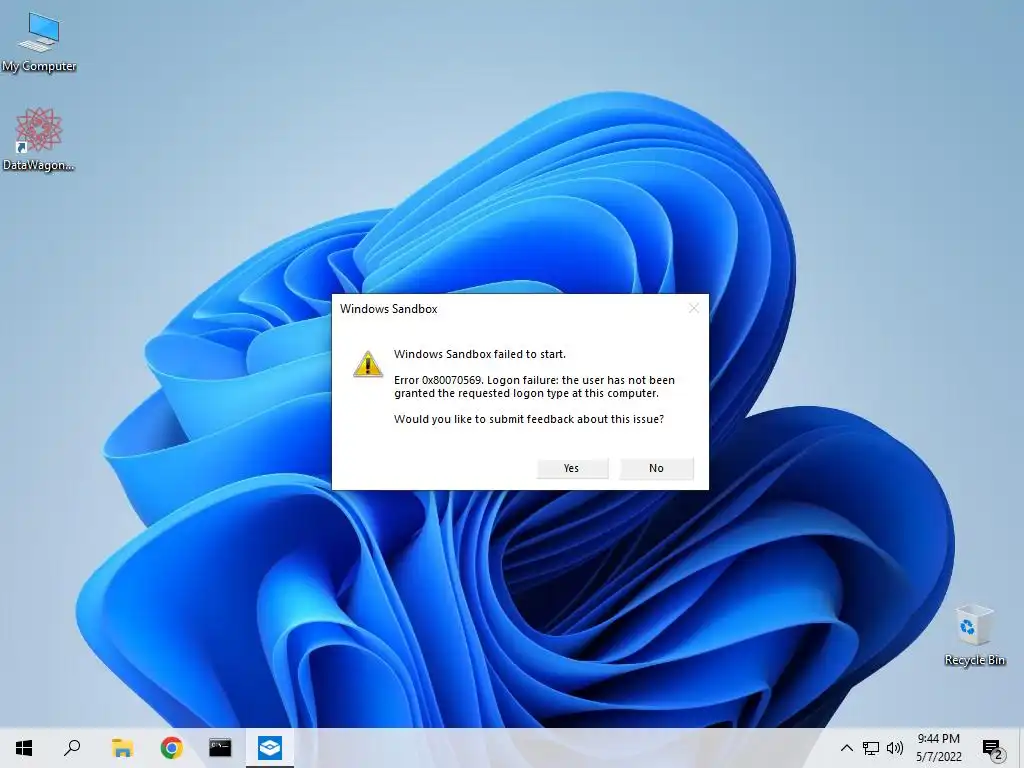Image resolution: width=1024 pixels, height=768 pixels.
Task: Click 'Windows Sandbox failed to start.' text
Action: [x=480, y=354]
